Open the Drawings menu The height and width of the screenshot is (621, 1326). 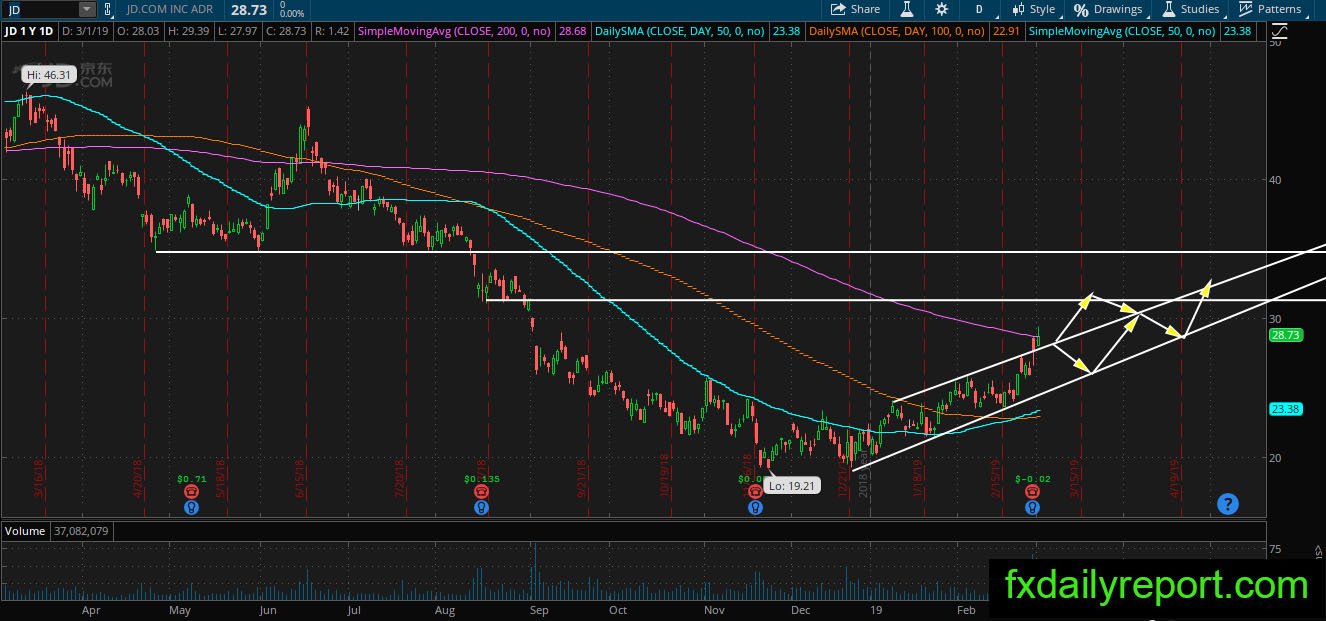(1108, 9)
